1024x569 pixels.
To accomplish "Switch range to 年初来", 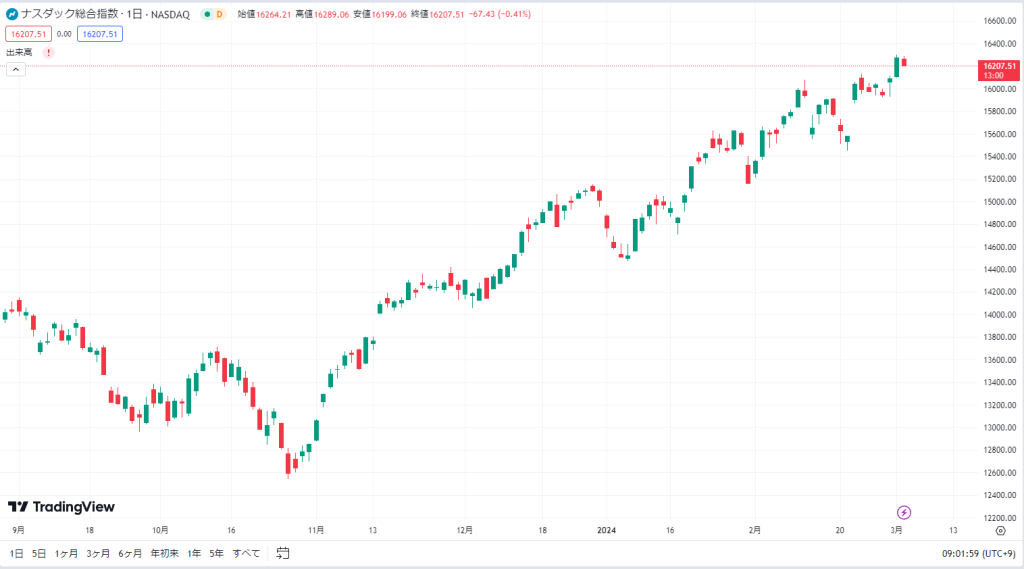I will 165,553.
